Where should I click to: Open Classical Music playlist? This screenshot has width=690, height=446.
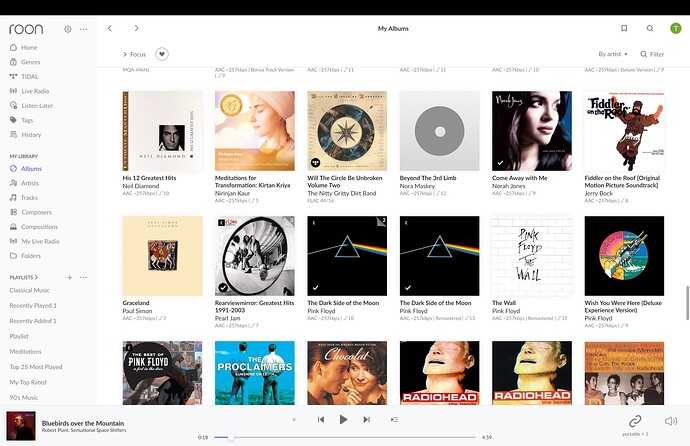(x=29, y=290)
